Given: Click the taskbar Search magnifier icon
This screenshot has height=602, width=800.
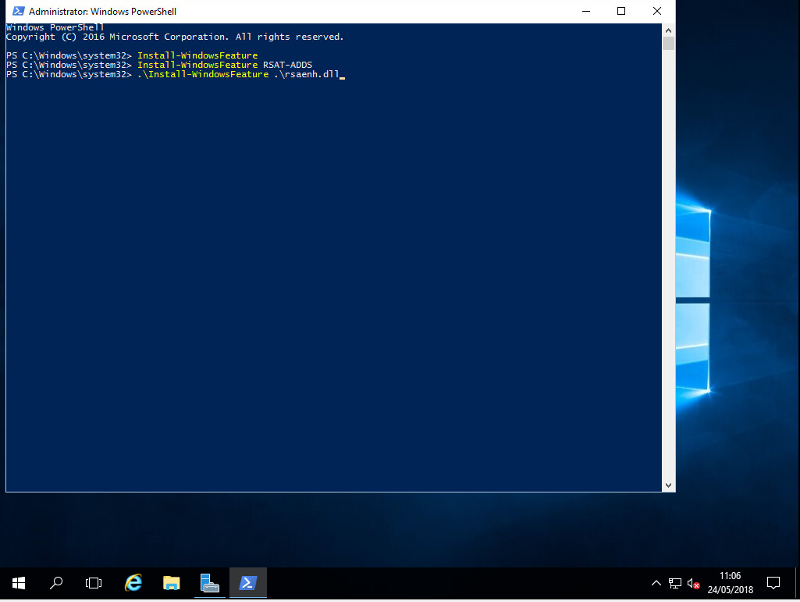Looking at the screenshot, I should pos(57,582).
